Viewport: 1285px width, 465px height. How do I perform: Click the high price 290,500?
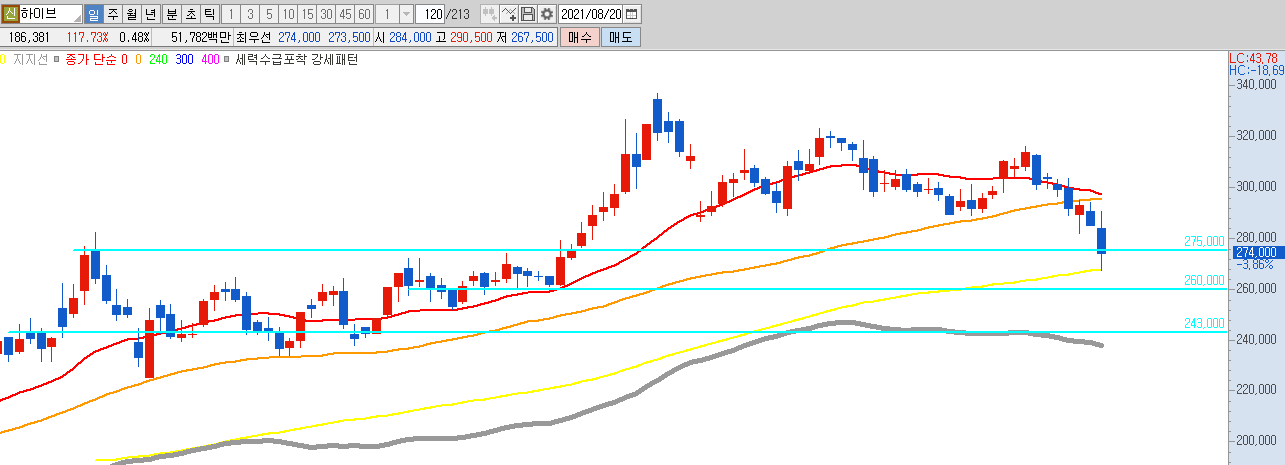(x=471, y=37)
